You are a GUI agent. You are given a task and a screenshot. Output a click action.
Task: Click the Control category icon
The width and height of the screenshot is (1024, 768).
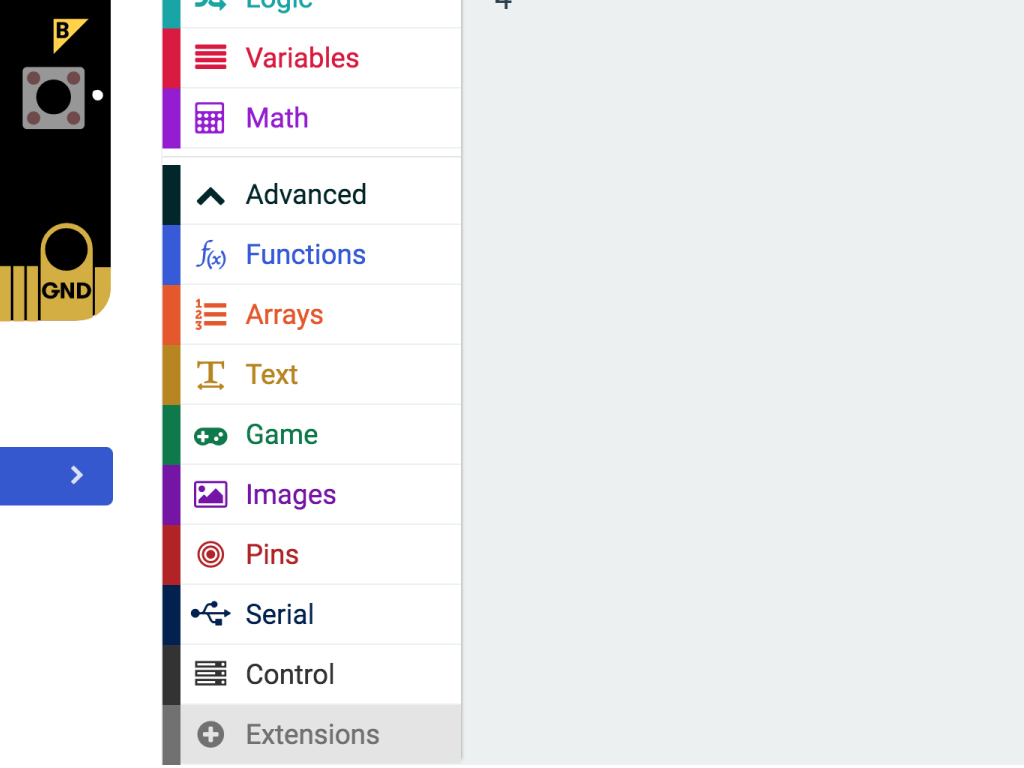(210, 674)
